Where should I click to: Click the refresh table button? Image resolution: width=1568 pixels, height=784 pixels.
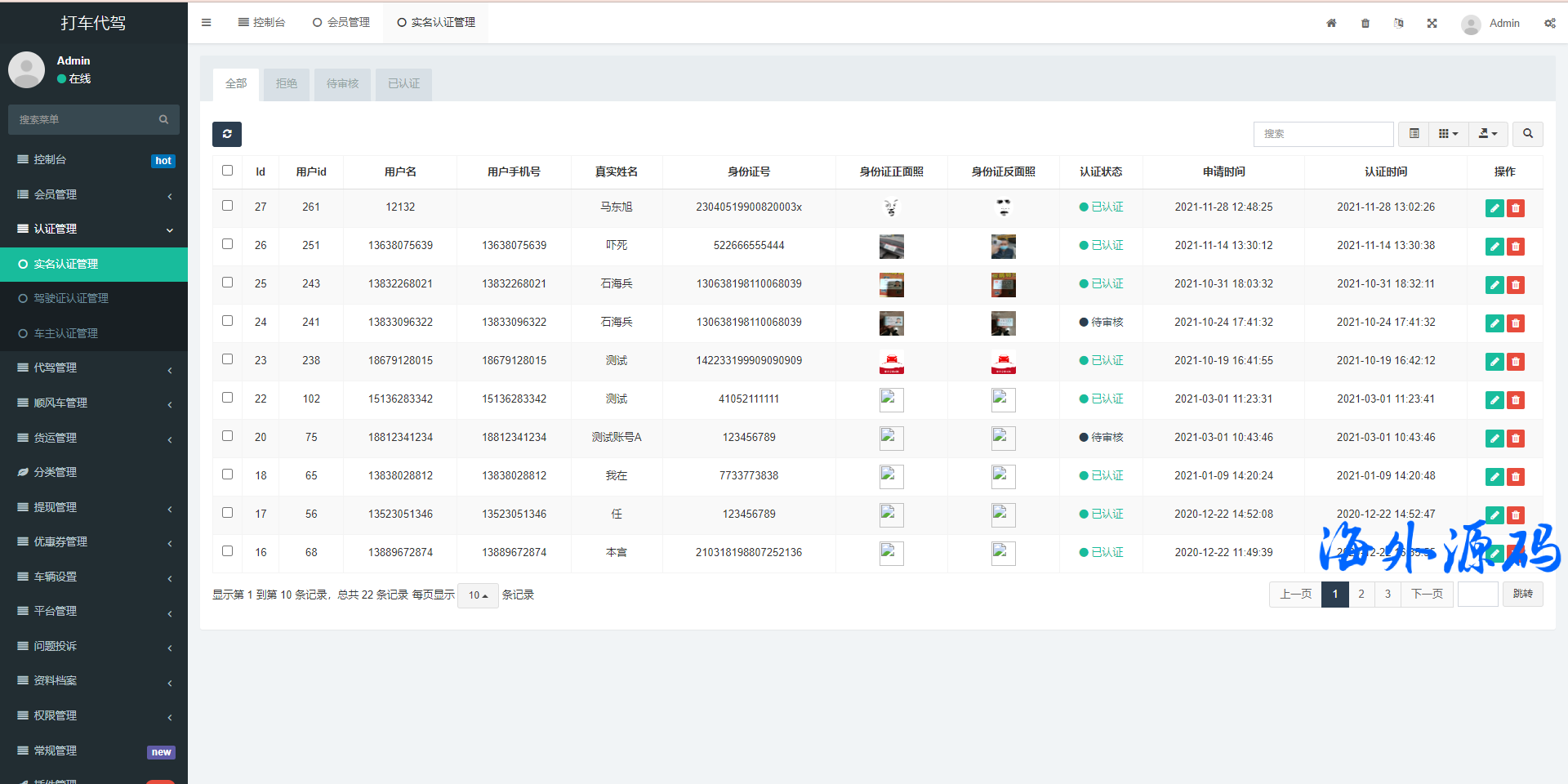click(227, 134)
